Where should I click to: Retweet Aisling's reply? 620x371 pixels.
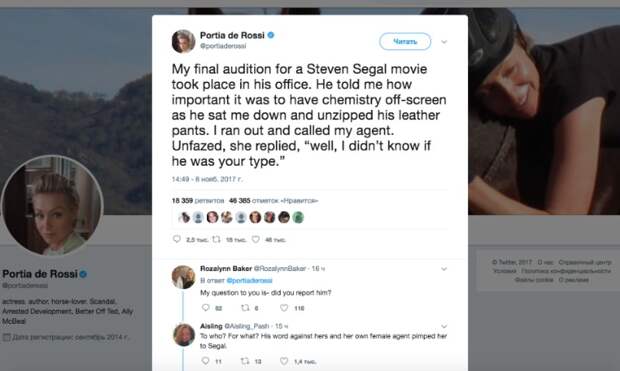pyautogui.click(x=245, y=361)
